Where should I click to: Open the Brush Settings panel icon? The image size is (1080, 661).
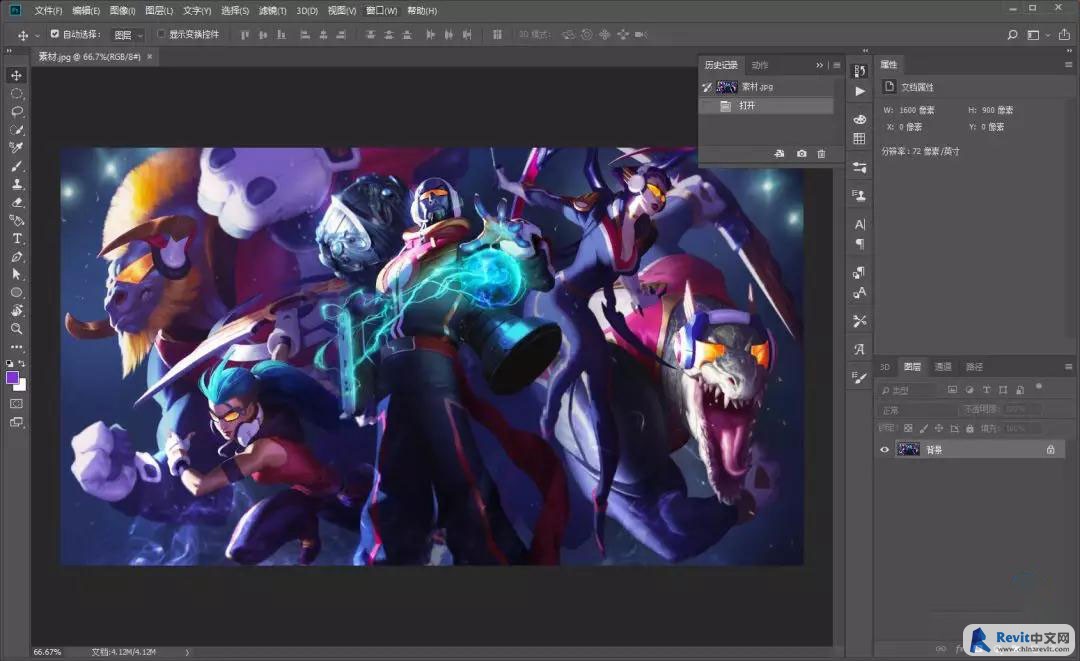(859, 377)
